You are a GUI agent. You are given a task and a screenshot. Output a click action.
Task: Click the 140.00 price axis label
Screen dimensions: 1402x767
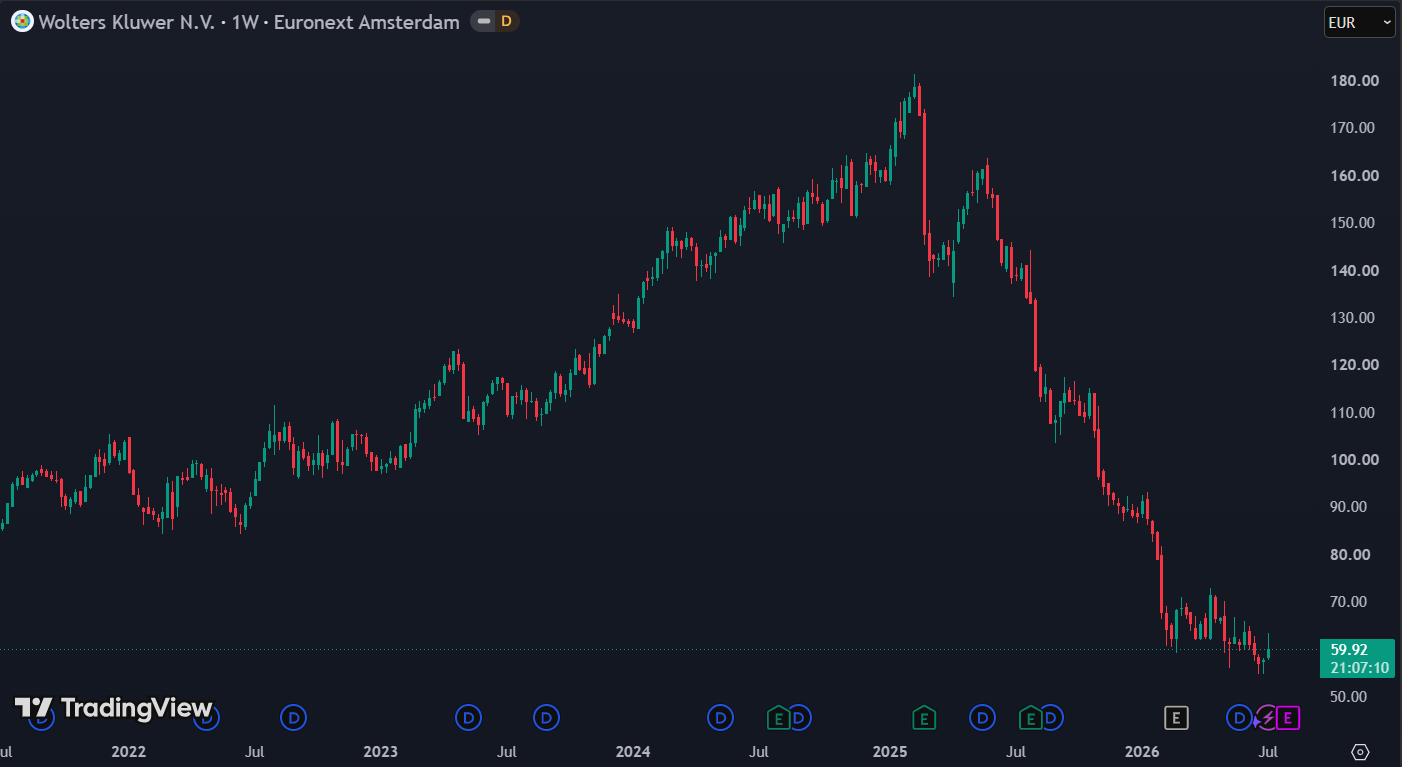1355,271
